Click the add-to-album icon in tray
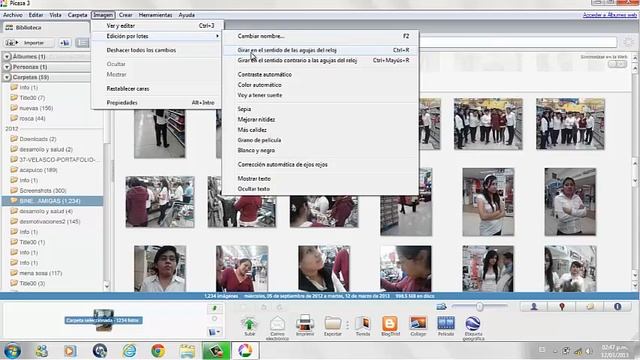 pyautogui.click(x=214, y=332)
